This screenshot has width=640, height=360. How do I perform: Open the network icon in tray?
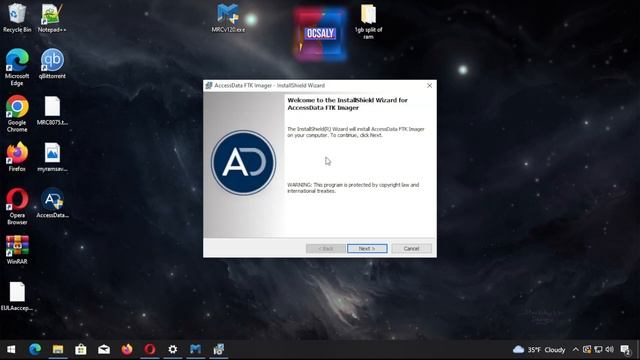(x=598, y=349)
